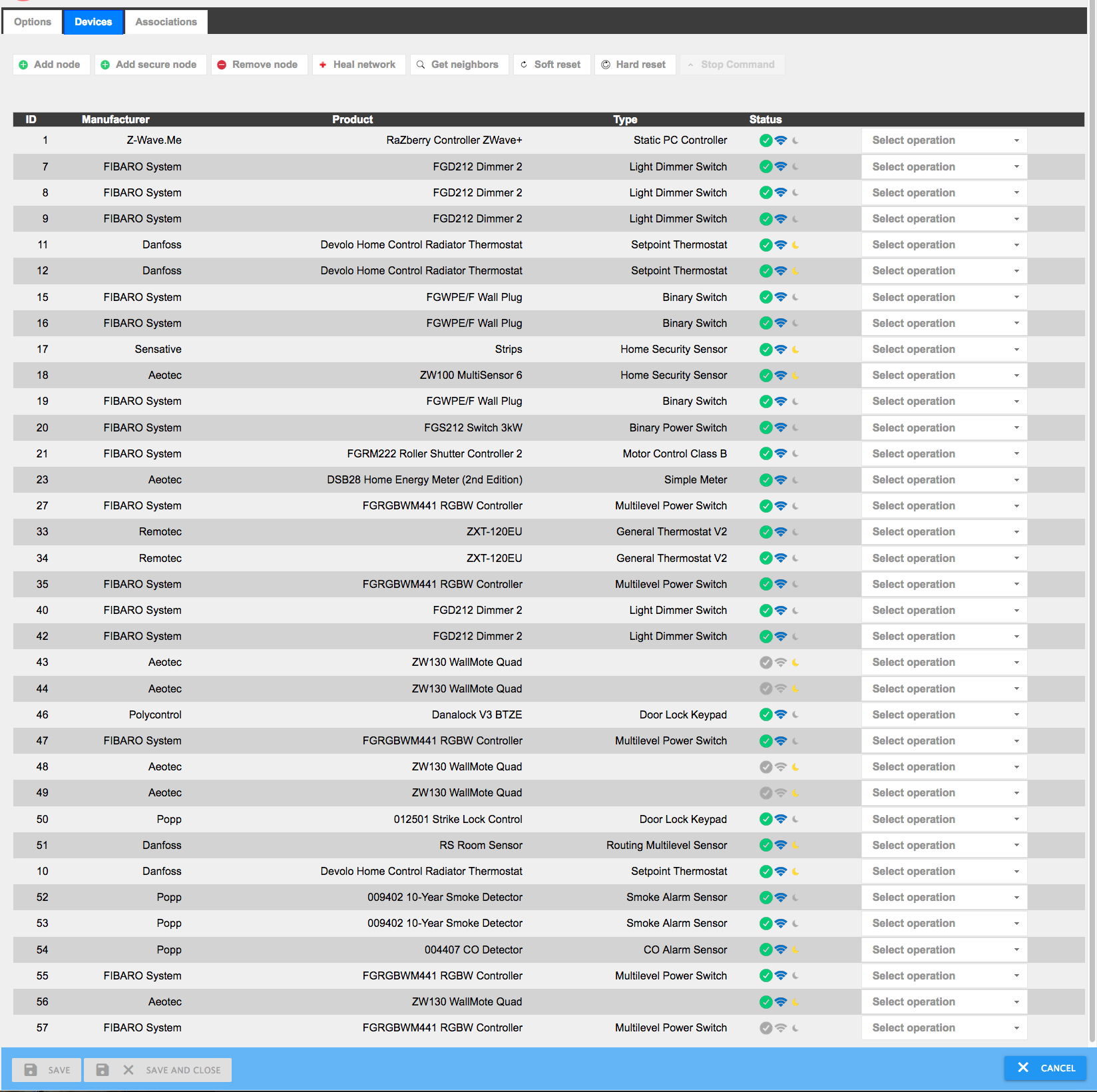Click Get neighbors
1097x1092 pixels.
pyautogui.click(x=459, y=65)
